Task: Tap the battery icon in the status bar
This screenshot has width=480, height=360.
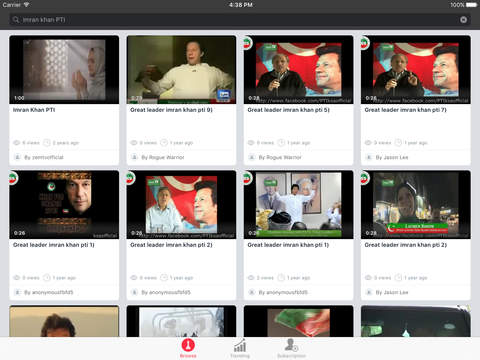Action: coord(471,5)
